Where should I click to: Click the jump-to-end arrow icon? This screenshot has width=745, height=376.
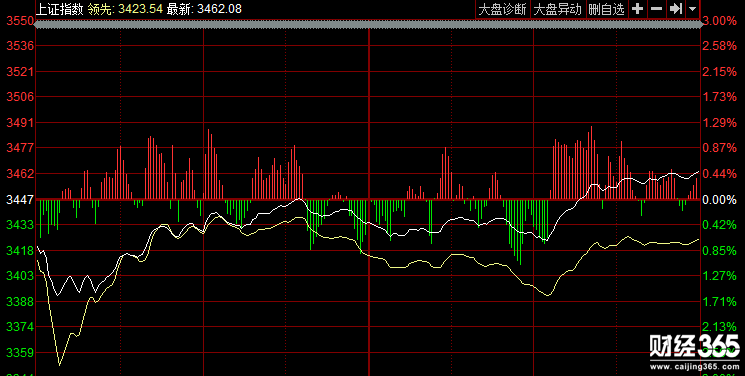pos(675,9)
